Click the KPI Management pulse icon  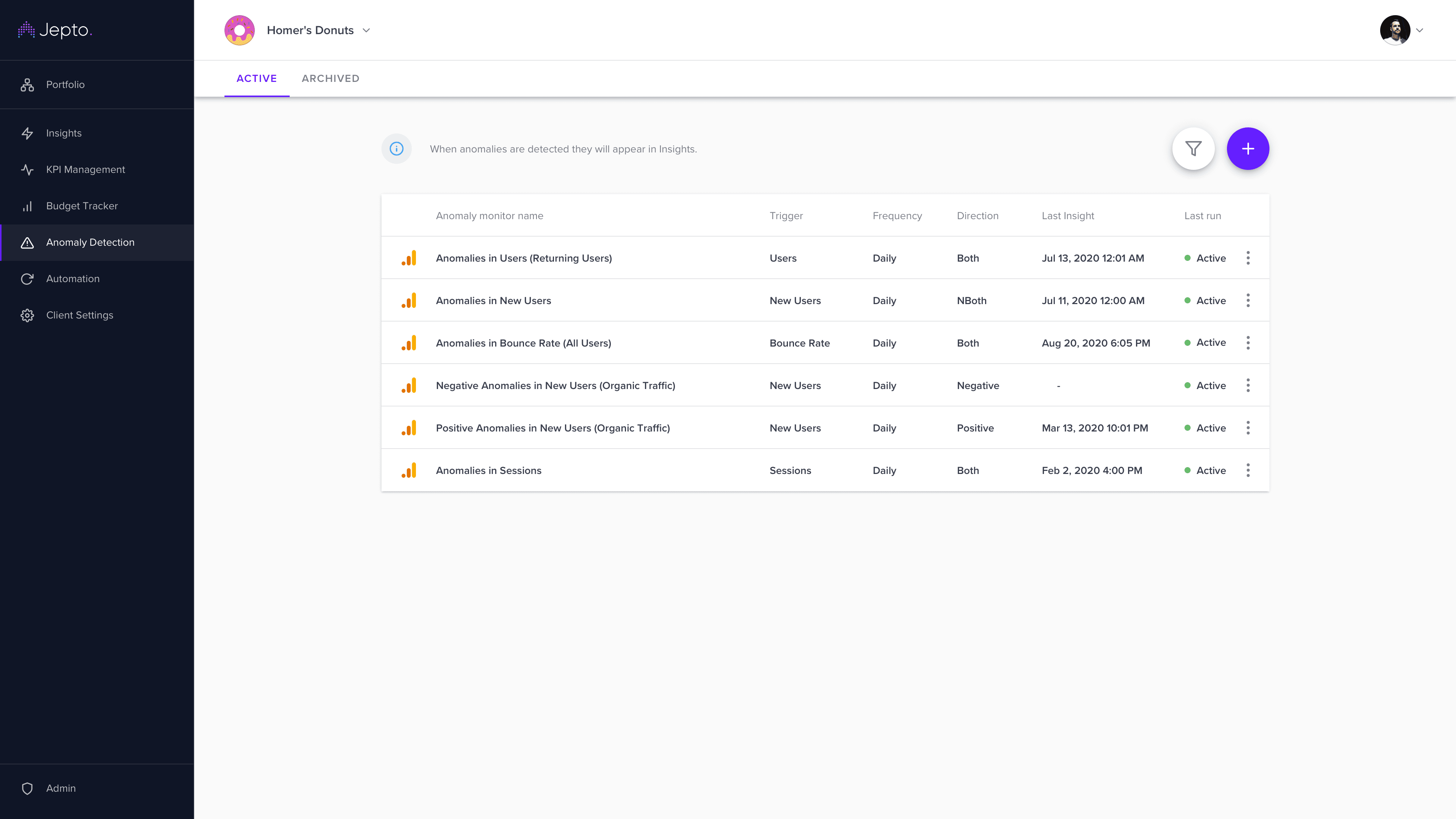click(x=27, y=169)
